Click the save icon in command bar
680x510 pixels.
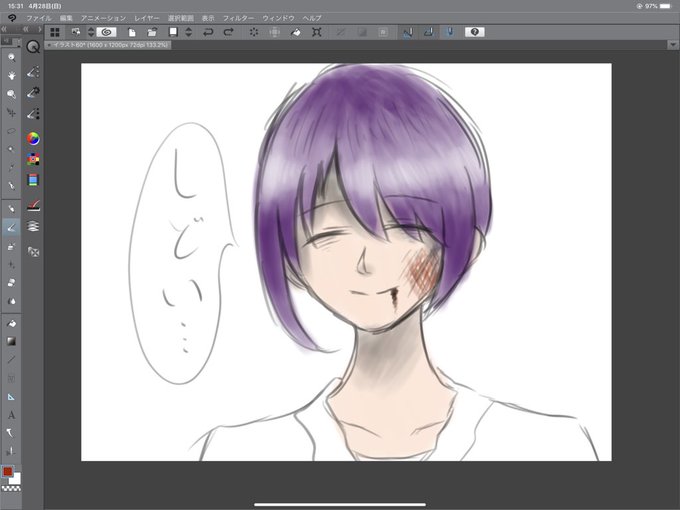(173, 32)
